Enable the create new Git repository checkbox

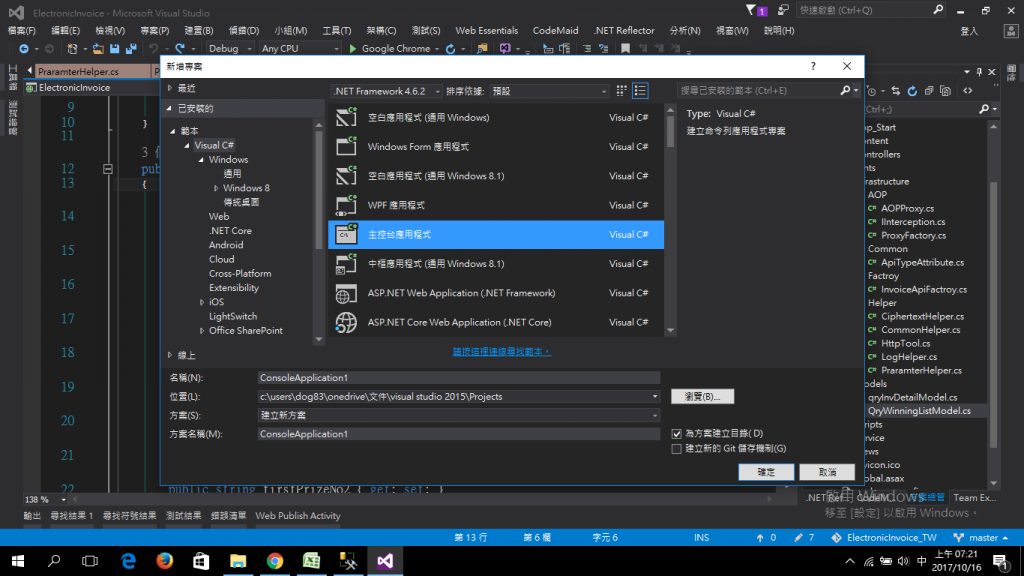(x=677, y=449)
